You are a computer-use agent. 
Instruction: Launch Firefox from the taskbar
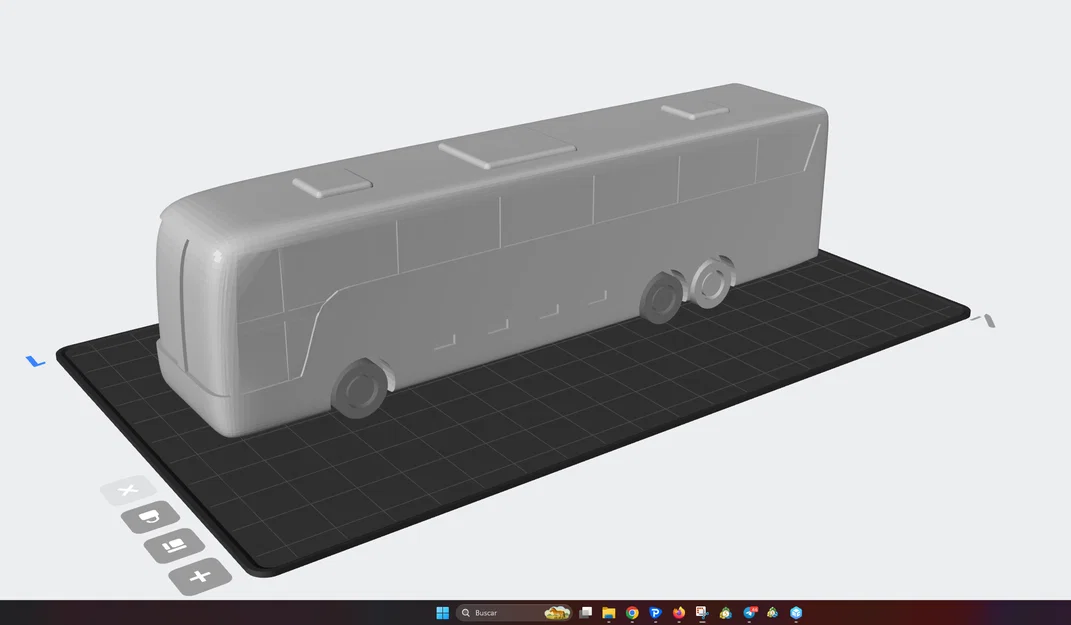pos(677,612)
